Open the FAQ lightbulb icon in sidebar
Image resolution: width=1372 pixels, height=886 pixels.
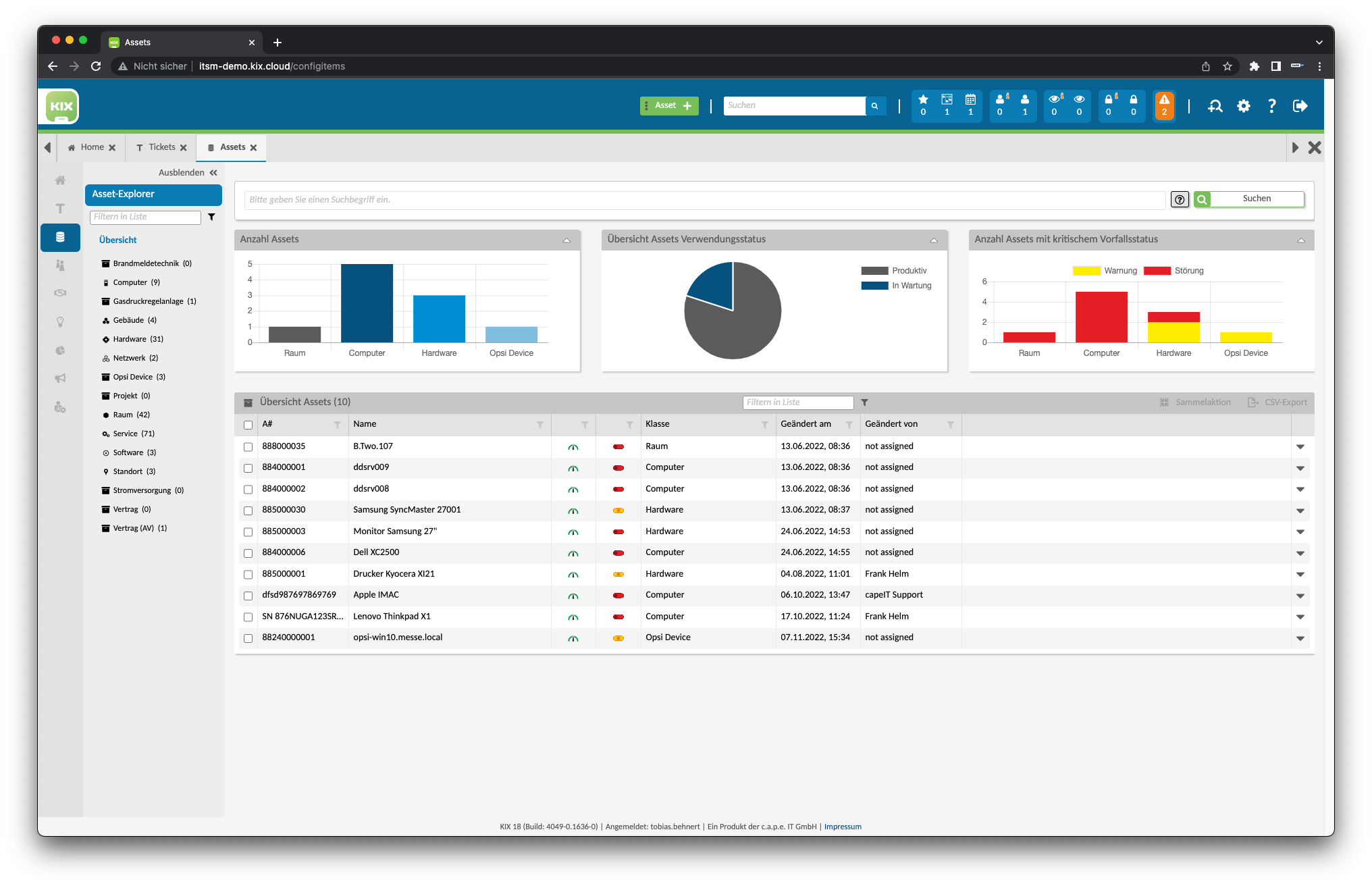(x=60, y=322)
